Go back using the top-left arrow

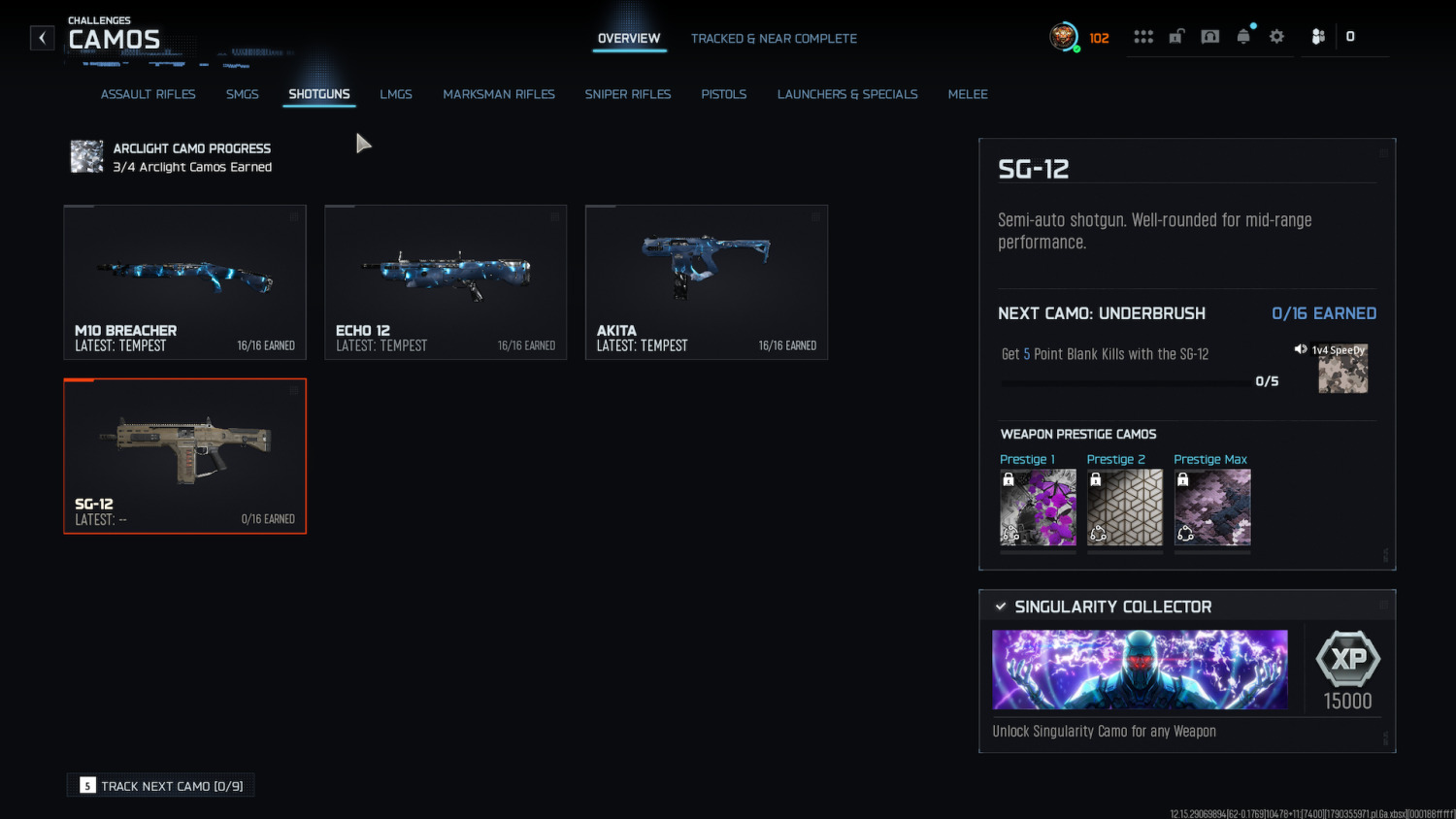(x=42, y=38)
